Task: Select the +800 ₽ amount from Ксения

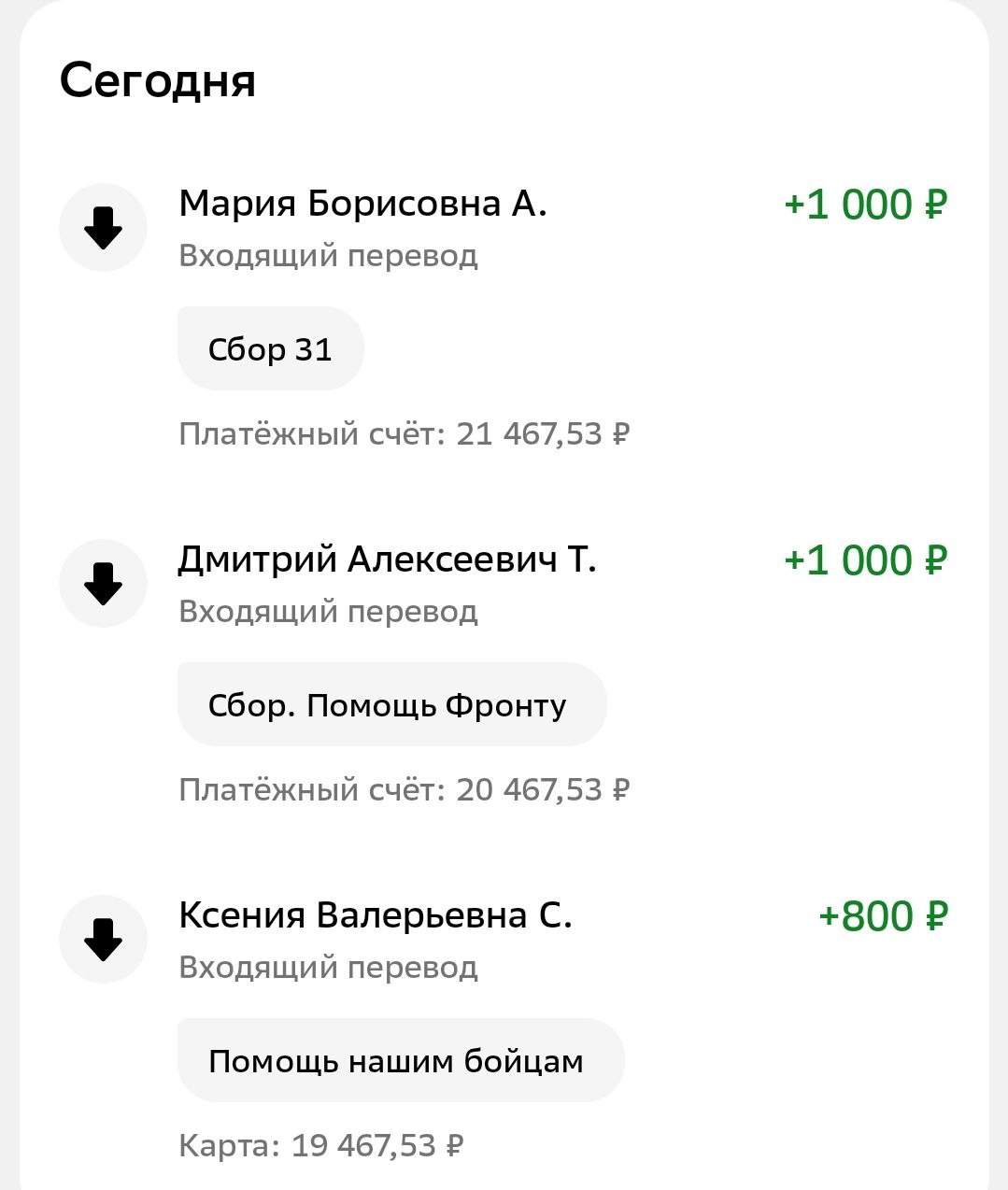Action: tap(882, 916)
